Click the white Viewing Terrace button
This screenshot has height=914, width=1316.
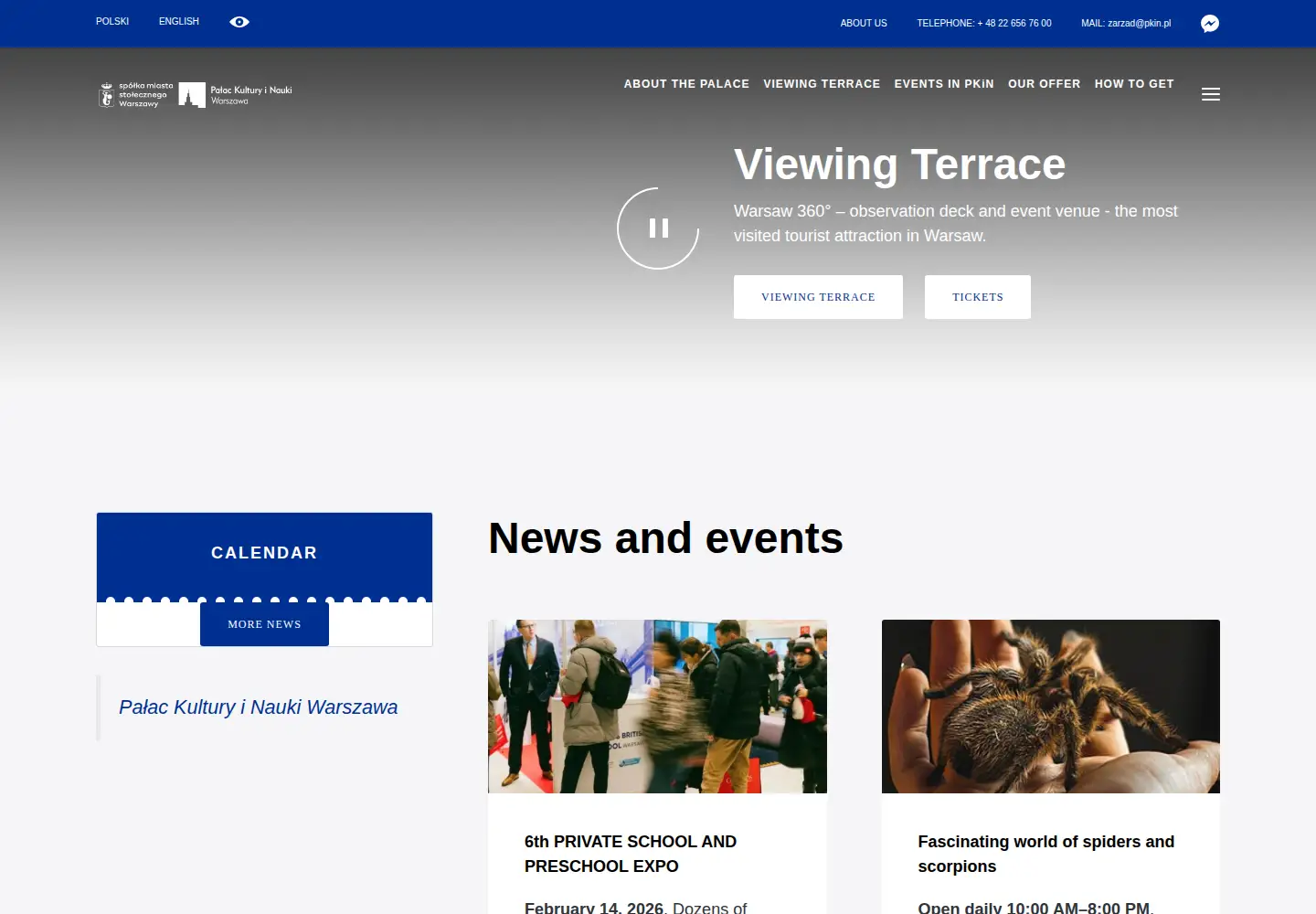[818, 297]
